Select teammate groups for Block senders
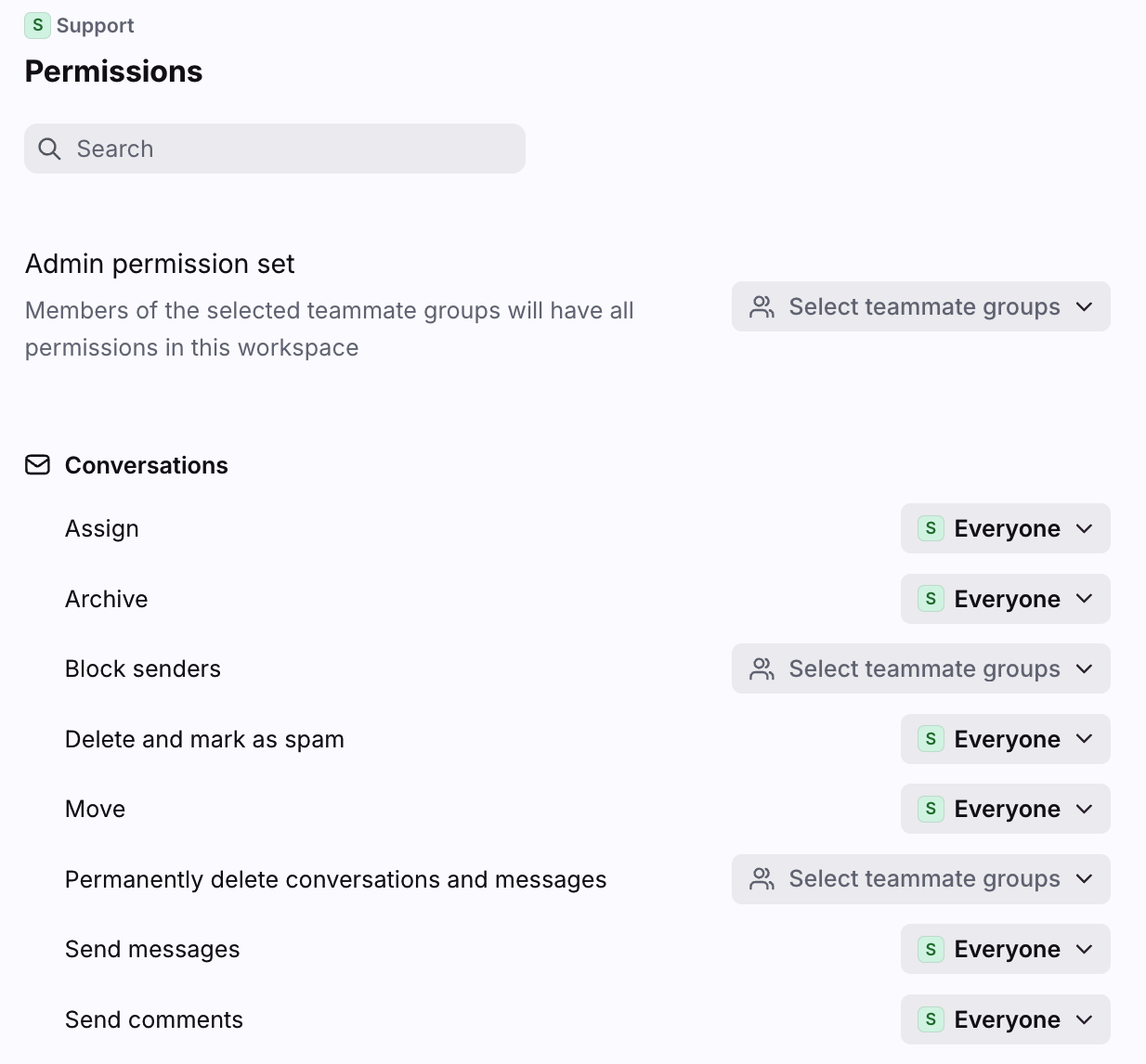 (920, 669)
